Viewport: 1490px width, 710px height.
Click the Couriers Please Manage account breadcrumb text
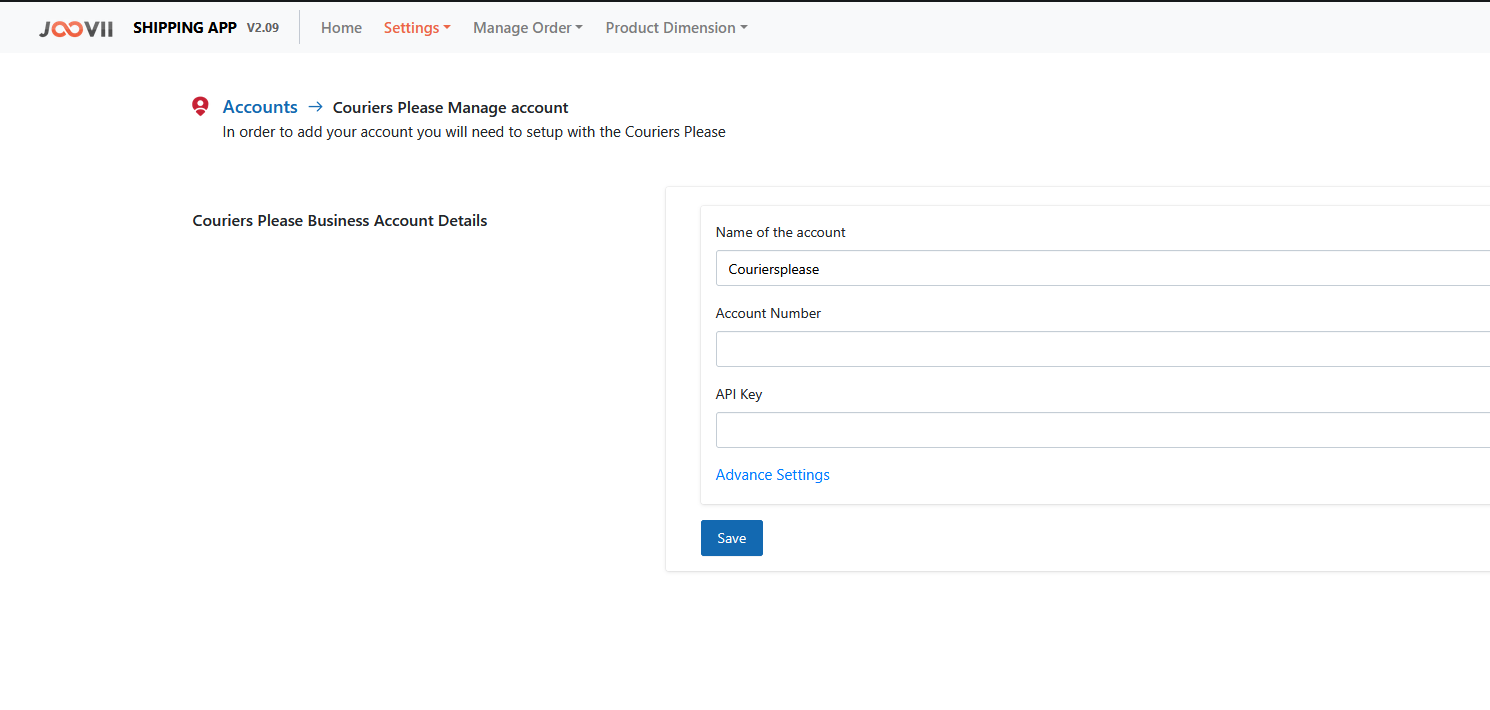(450, 108)
